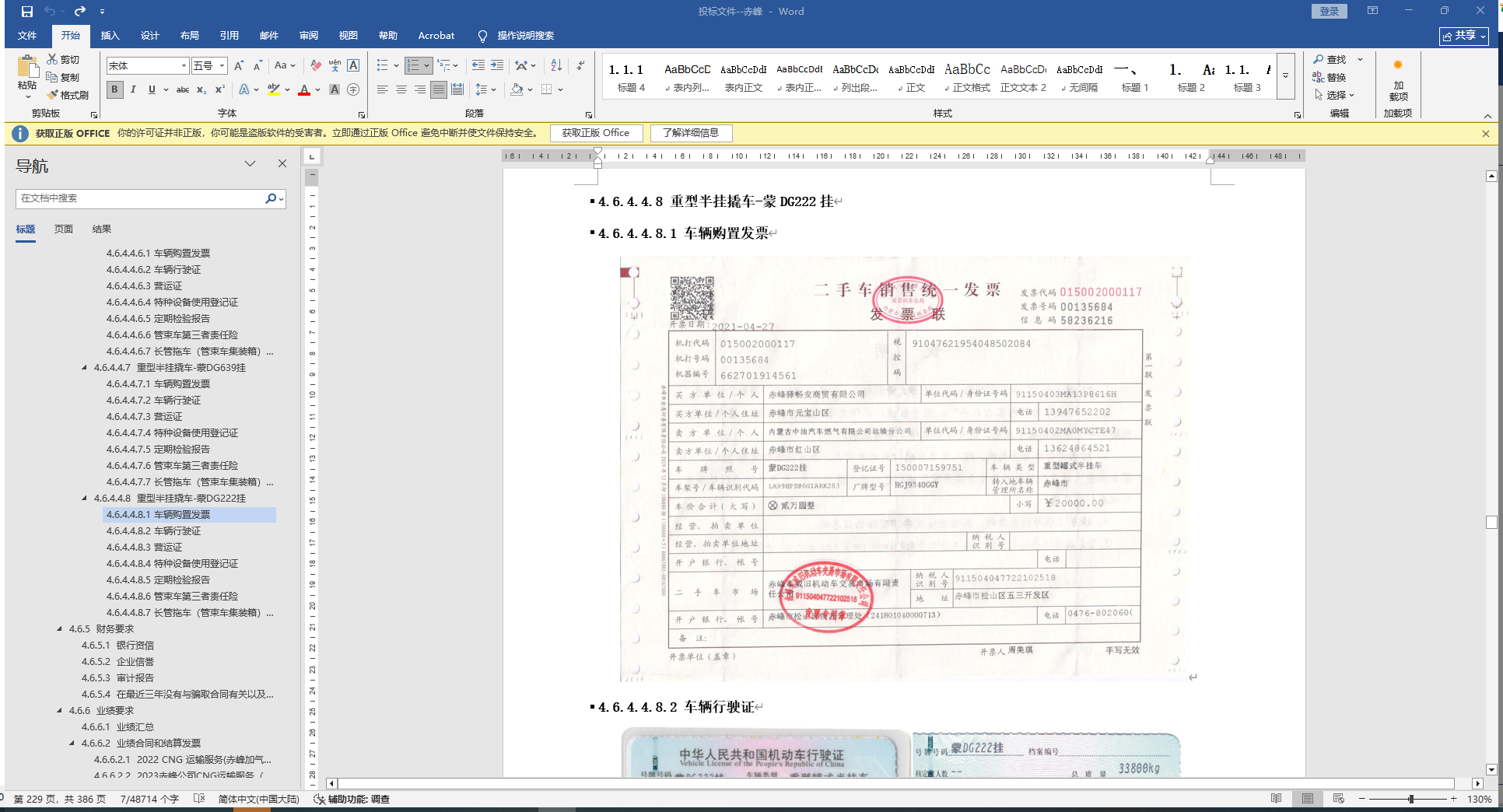Viewport: 1503px width, 812px height.
Task: Toggle Italic formatting
Action: click(x=133, y=90)
